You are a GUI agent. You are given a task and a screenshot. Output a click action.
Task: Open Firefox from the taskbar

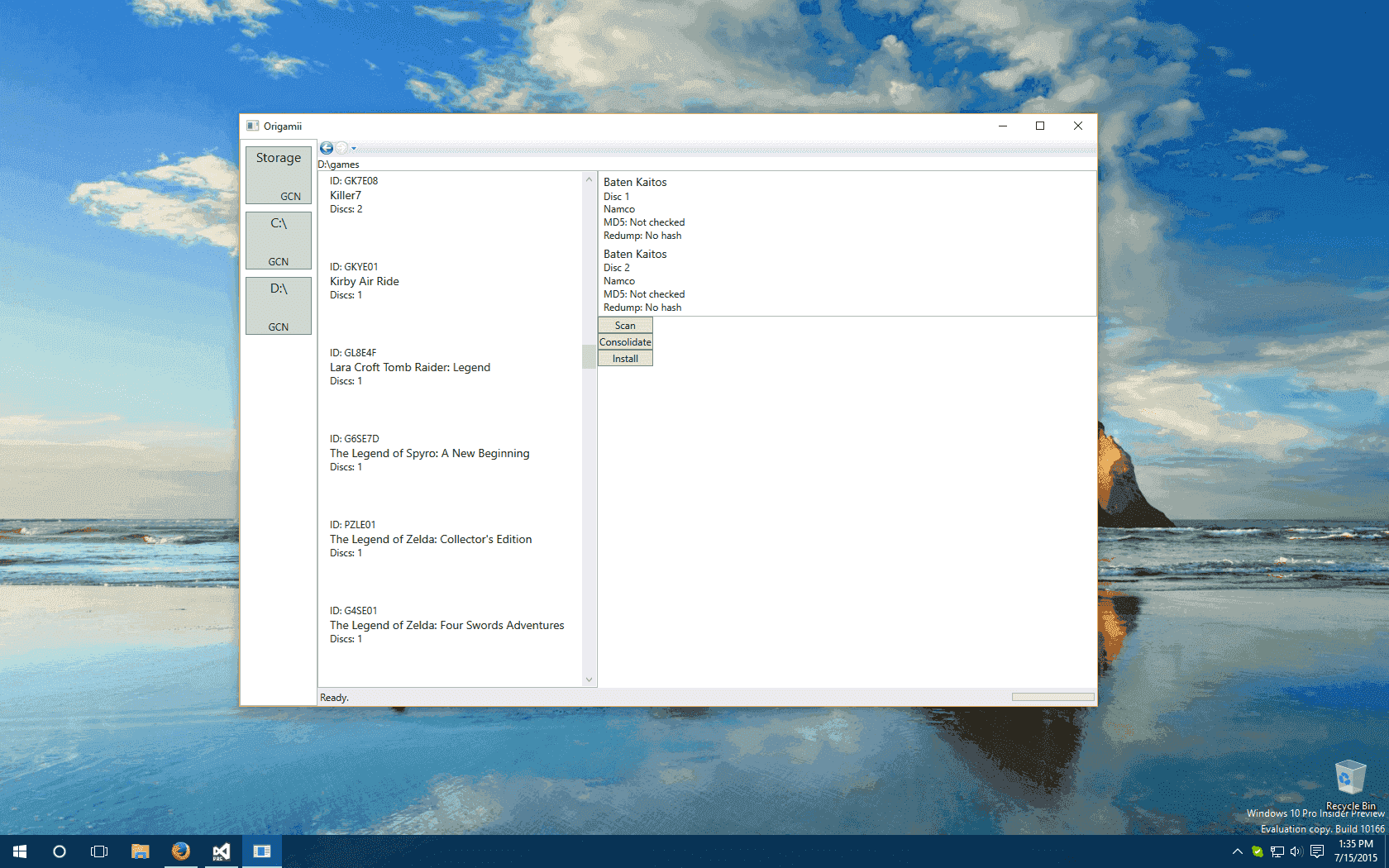[180, 851]
